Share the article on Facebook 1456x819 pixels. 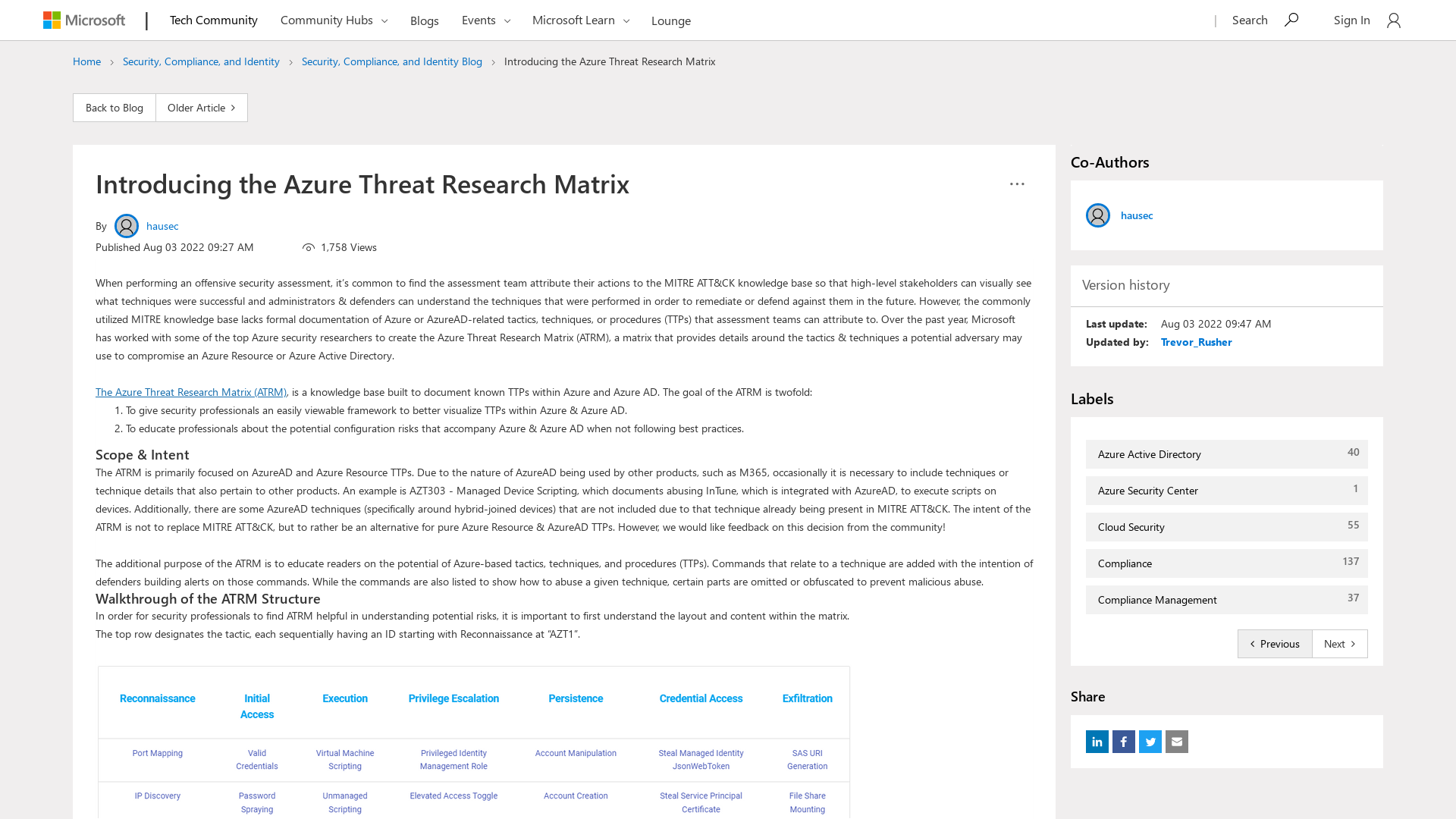pos(1123,742)
